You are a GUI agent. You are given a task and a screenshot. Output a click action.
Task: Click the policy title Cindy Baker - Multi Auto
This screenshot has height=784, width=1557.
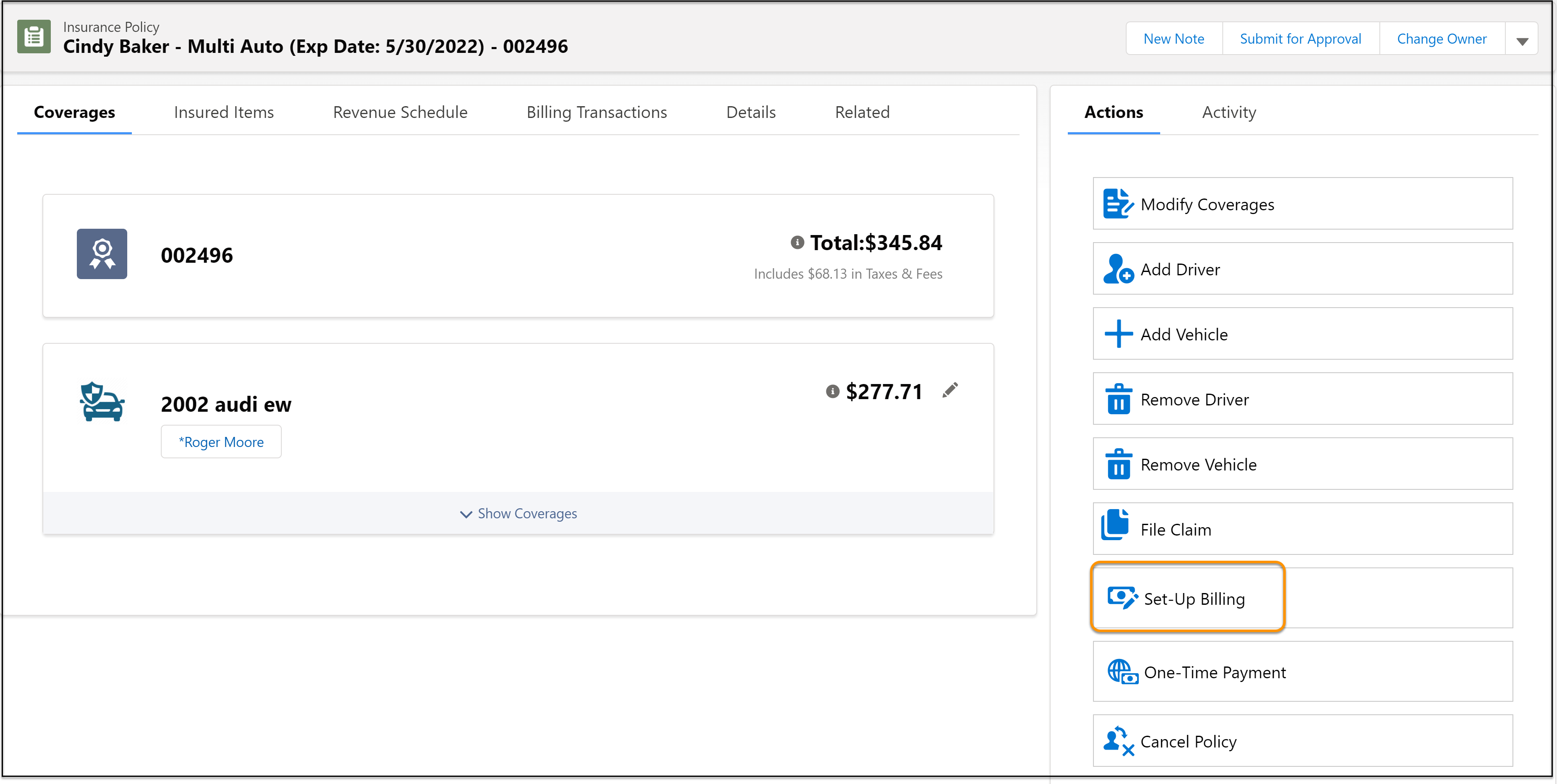point(315,46)
